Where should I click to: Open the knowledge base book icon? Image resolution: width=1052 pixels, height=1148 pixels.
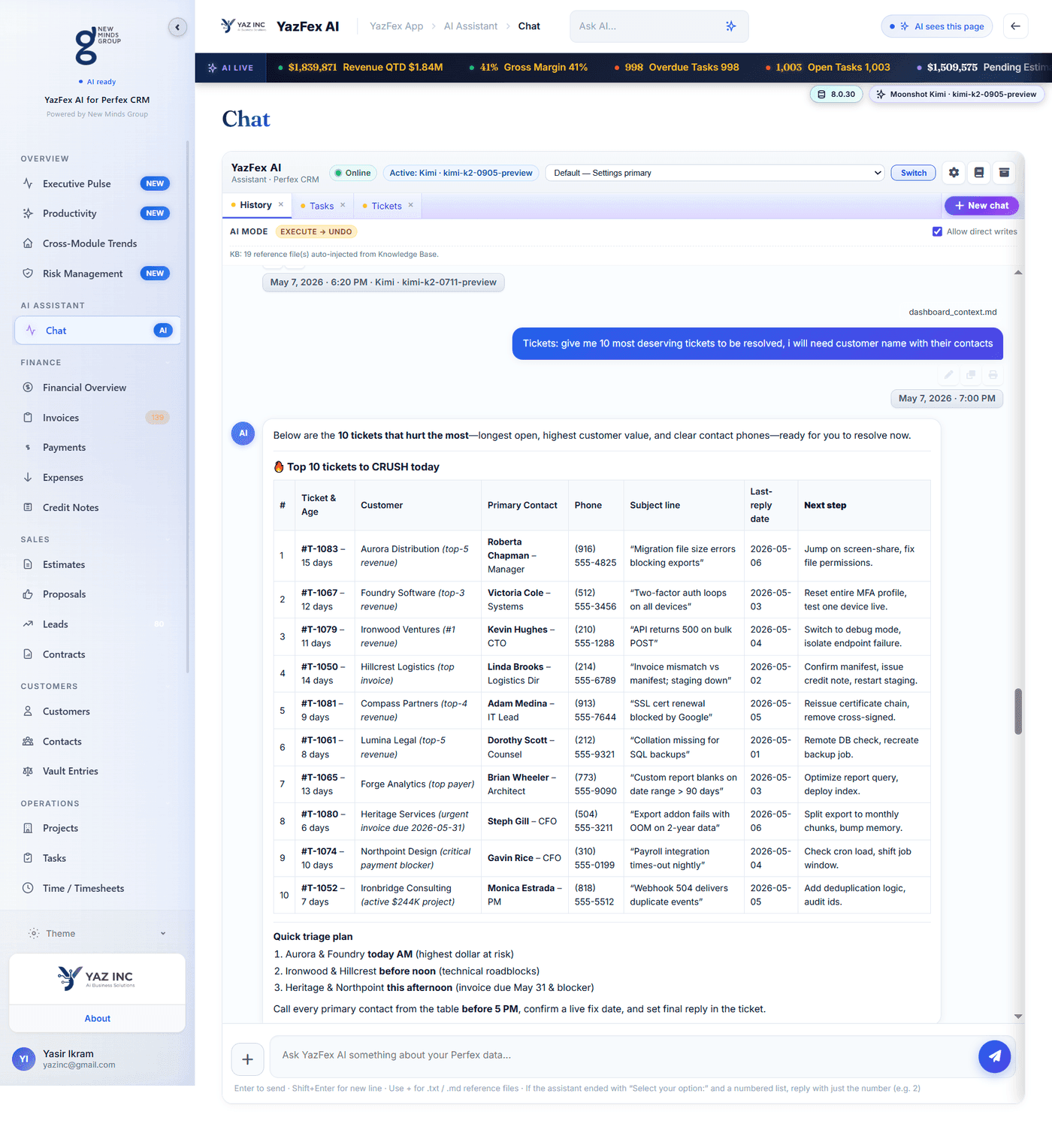(x=978, y=173)
